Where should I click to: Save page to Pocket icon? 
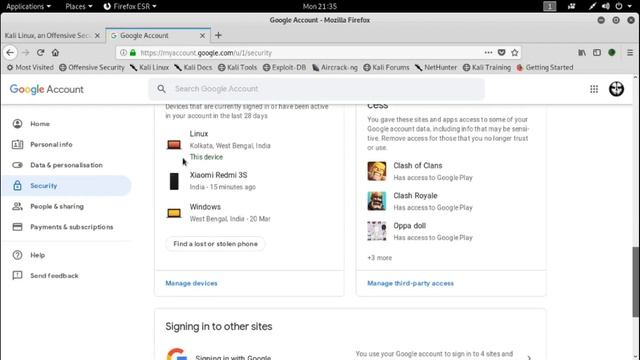[502, 53]
